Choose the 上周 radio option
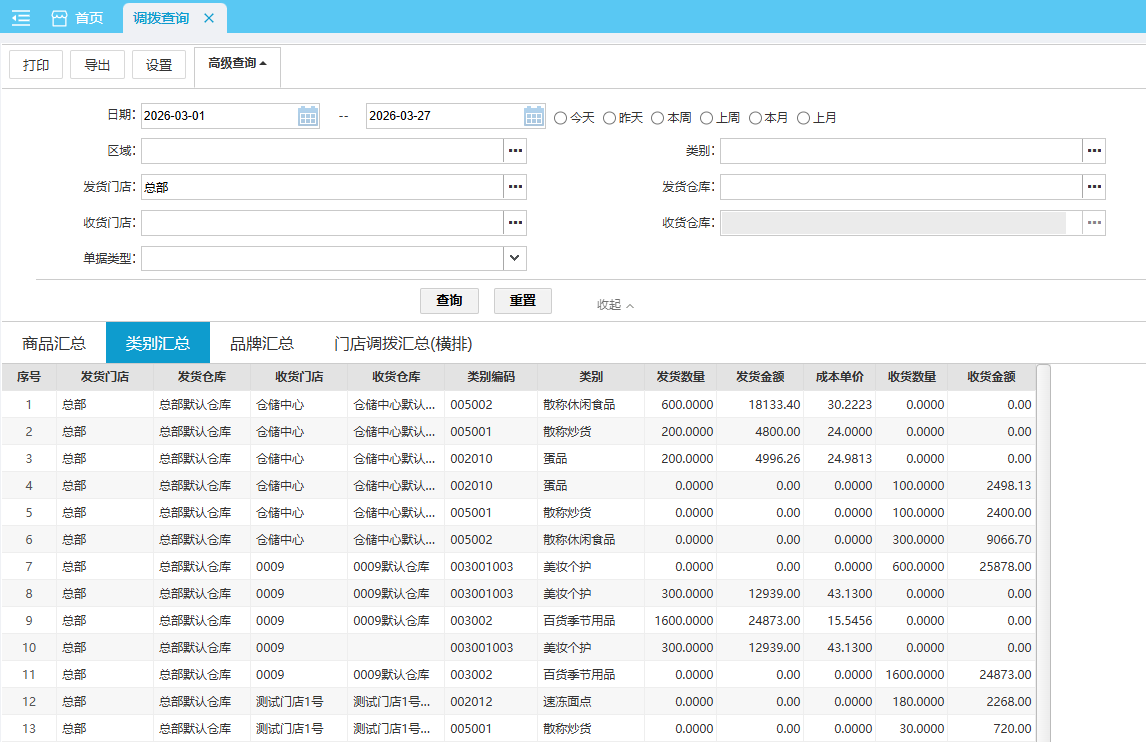The height and width of the screenshot is (742, 1146). (707, 118)
